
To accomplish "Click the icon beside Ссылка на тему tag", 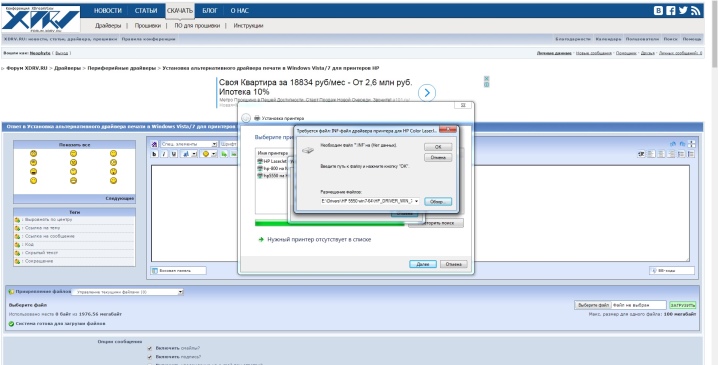I will tap(17, 229).
